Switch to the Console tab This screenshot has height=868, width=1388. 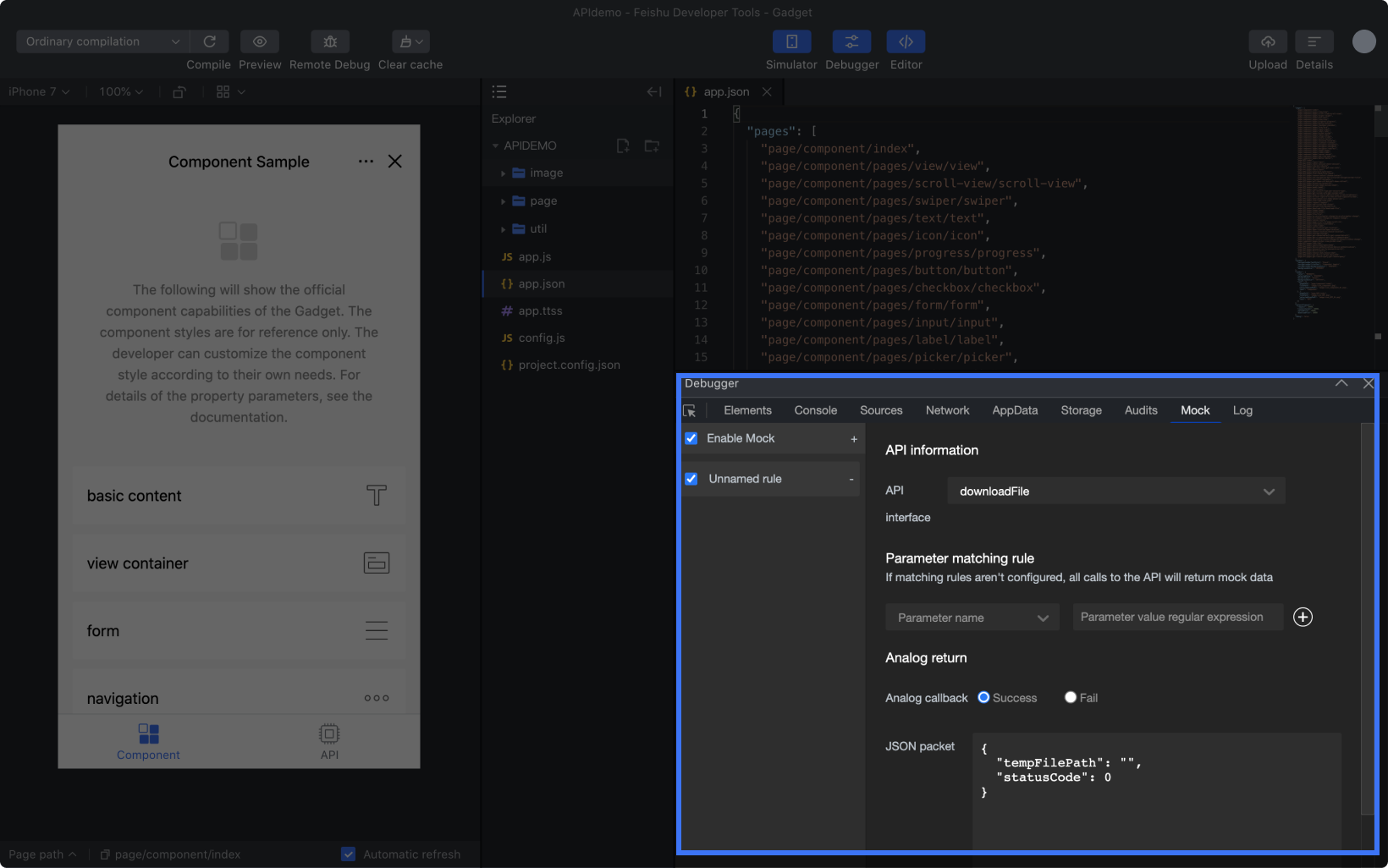click(816, 410)
